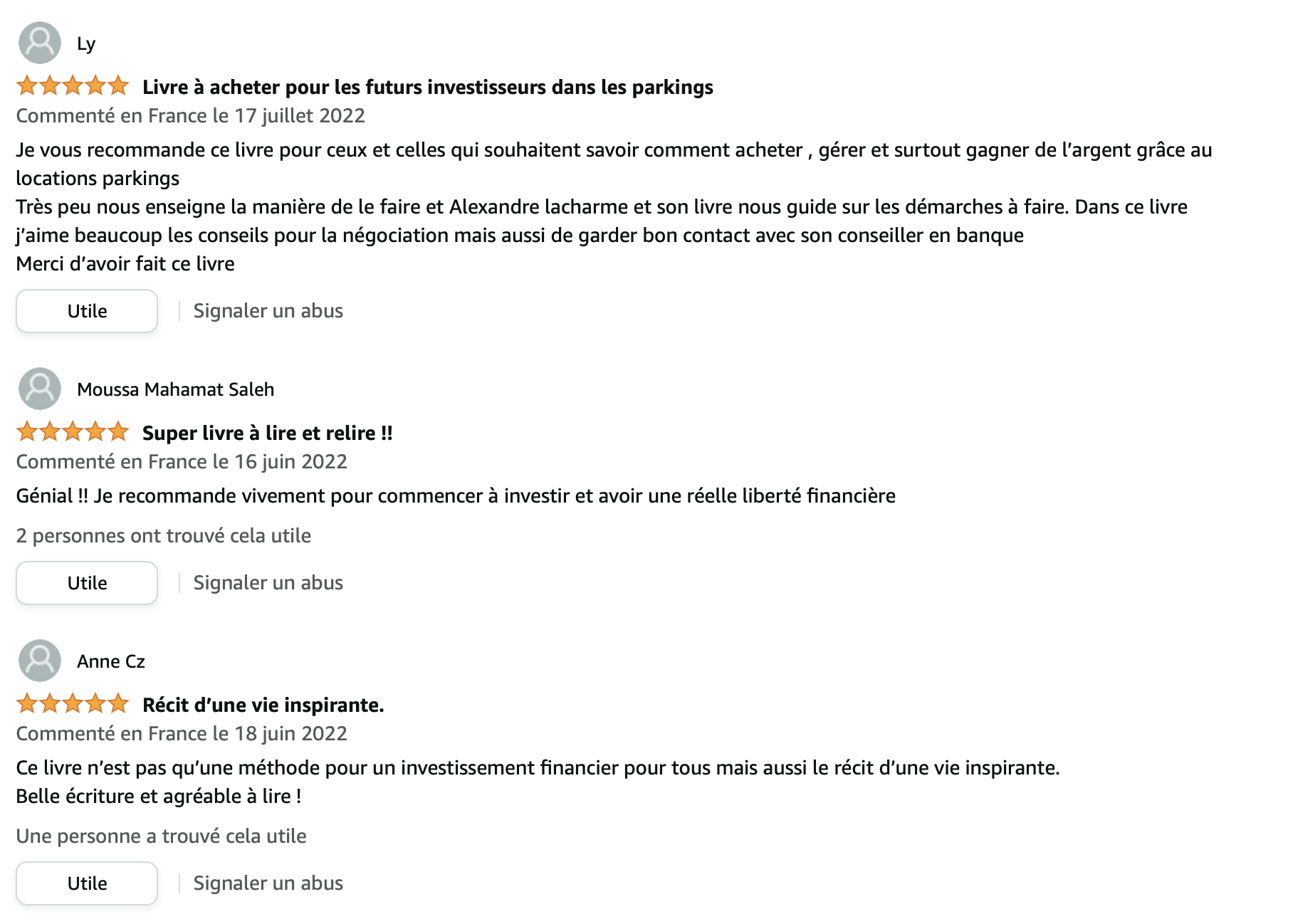Mark Anne Cz's review as Utile

click(x=87, y=883)
